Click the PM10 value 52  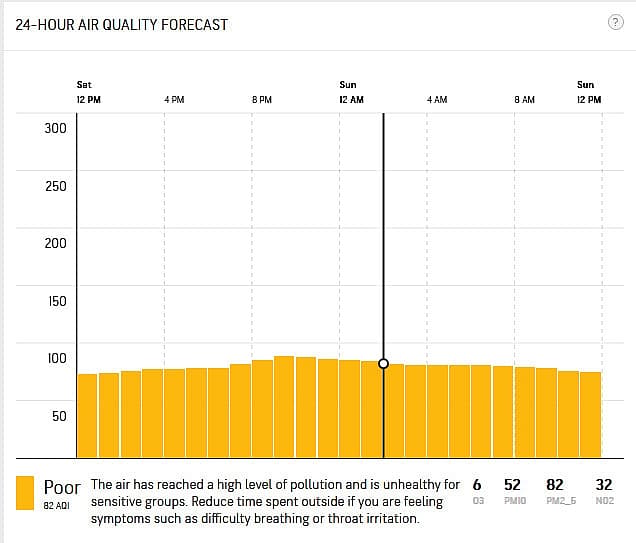click(x=512, y=485)
